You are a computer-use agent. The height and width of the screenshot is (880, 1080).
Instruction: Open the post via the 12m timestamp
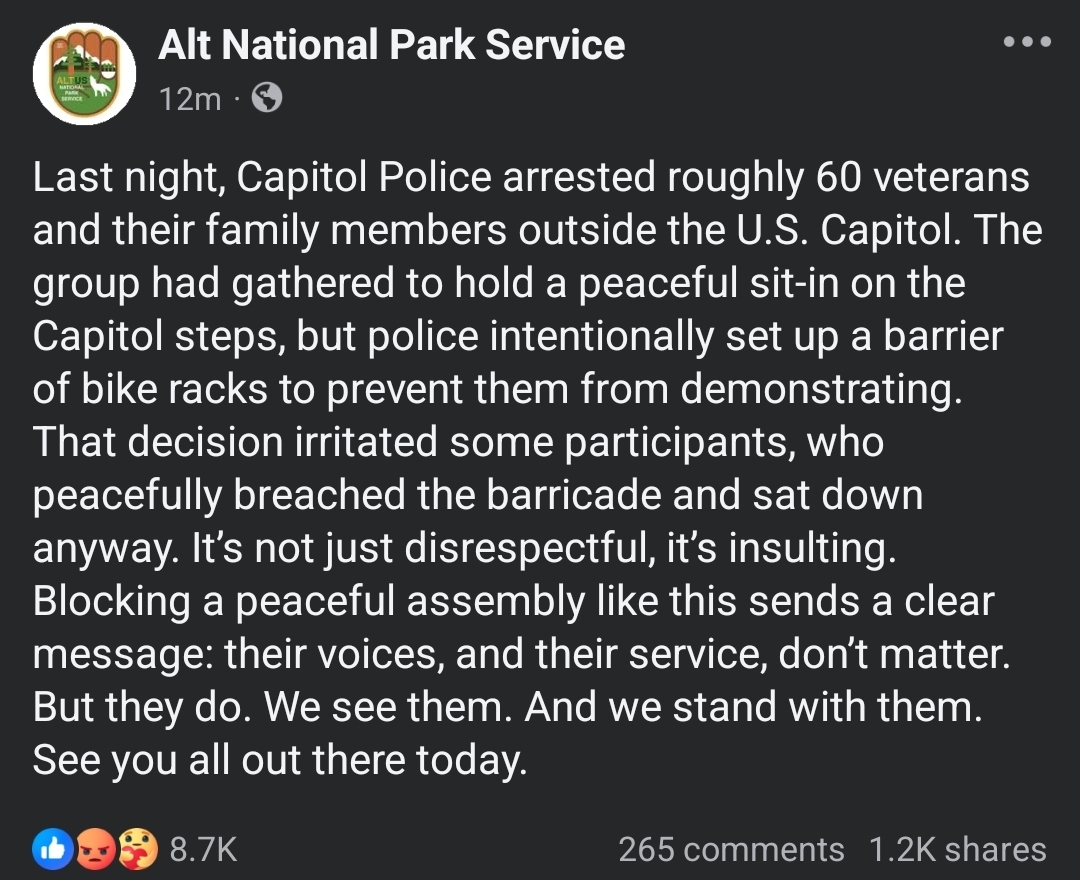[190, 99]
